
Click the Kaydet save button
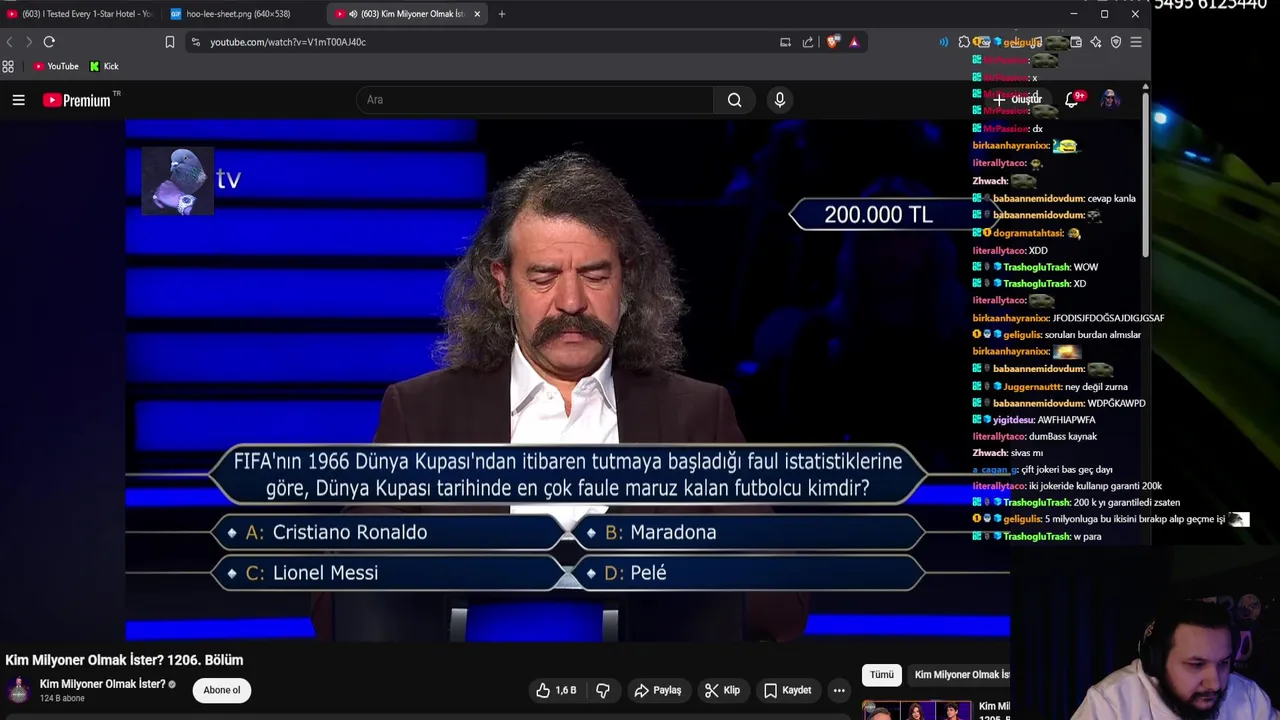pos(788,690)
